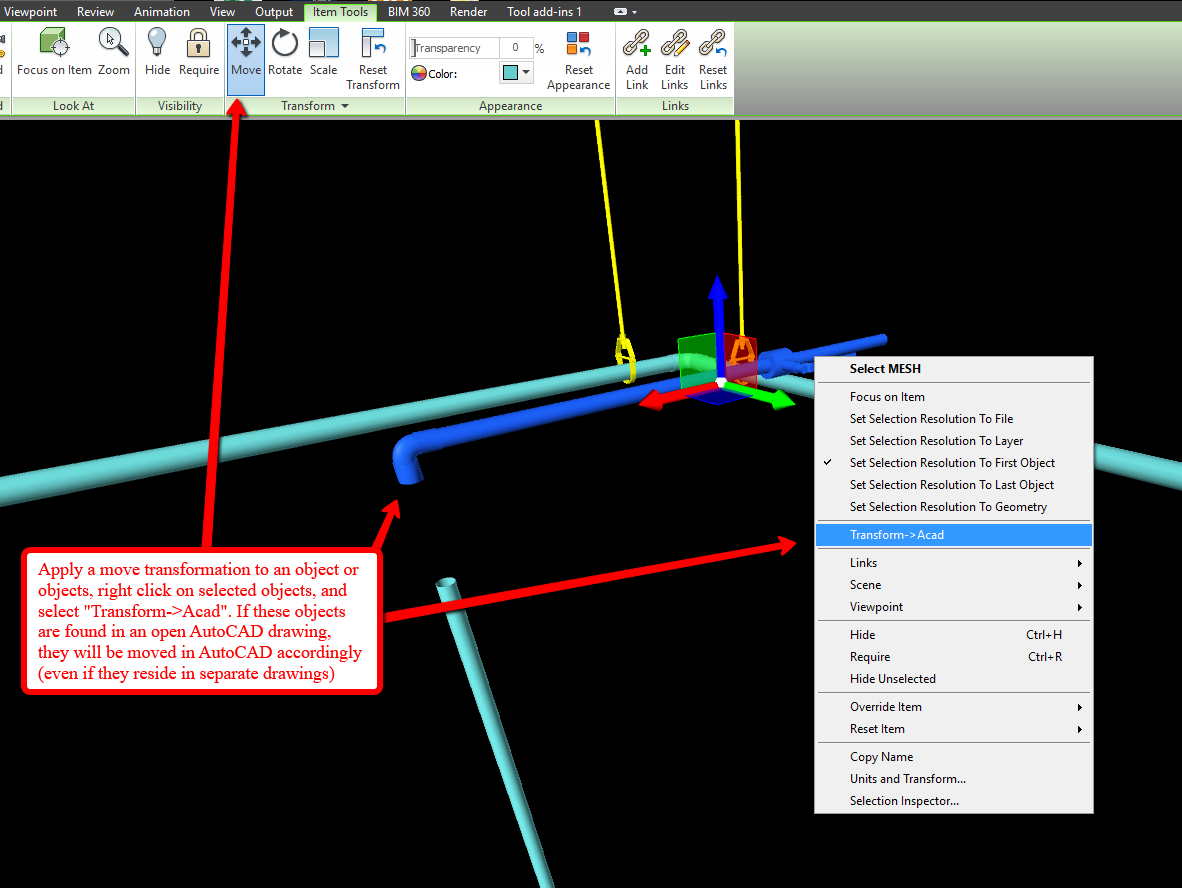Screen dimensions: 1182x888
Task: Check Set Selection Resolution To First Object
Action: click(x=952, y=463)
